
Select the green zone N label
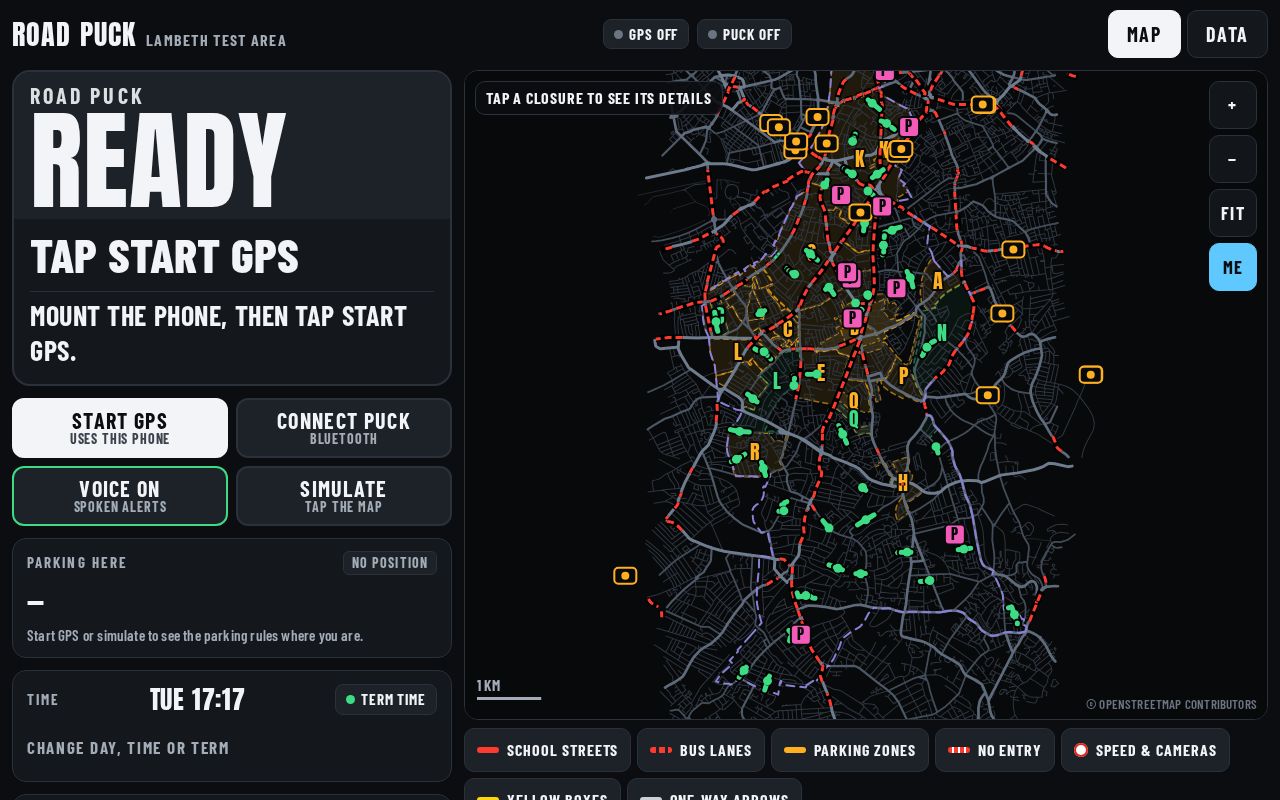pyautogui.click(x=941, y=333)
